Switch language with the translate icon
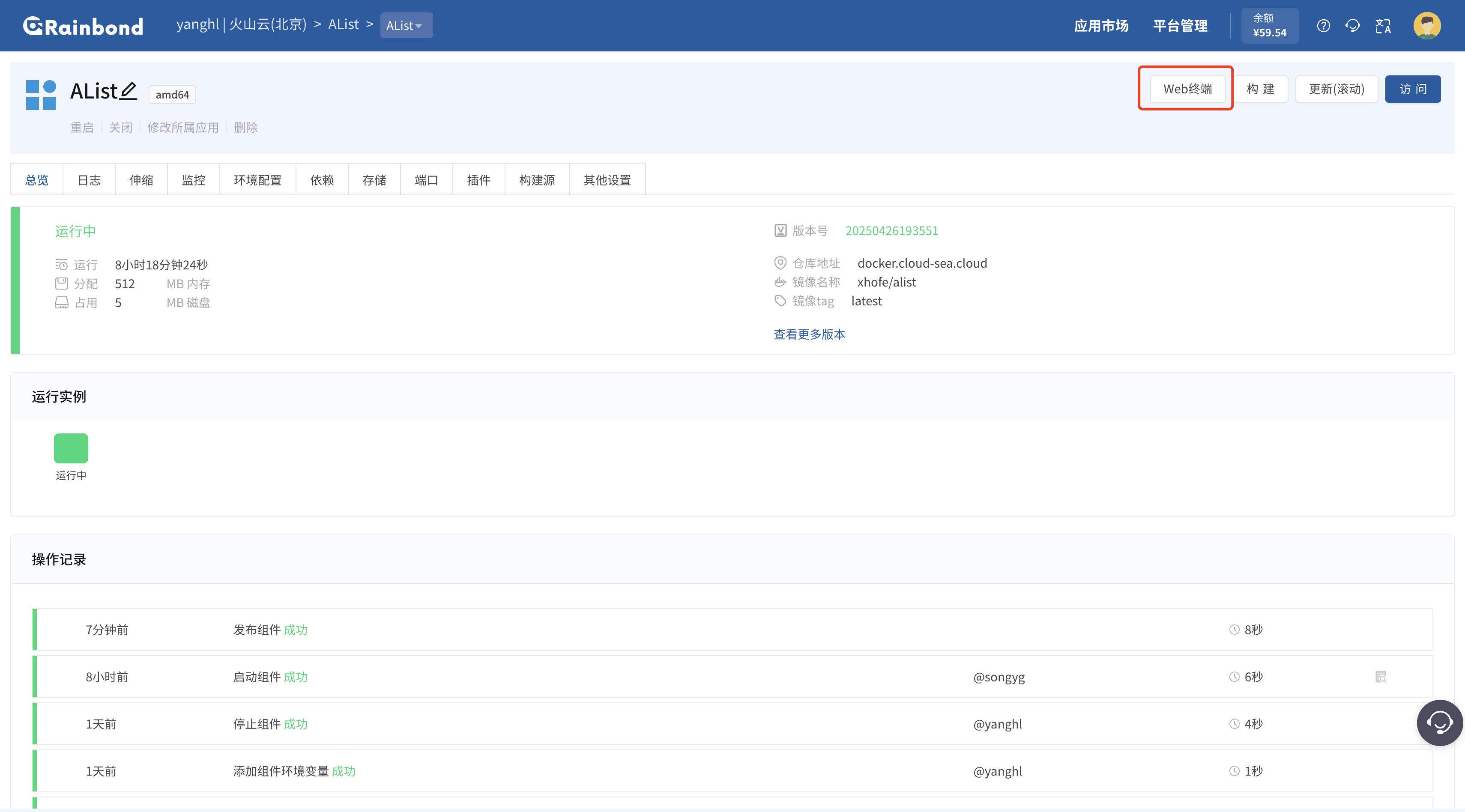Screen dimensions: 1465x812 coord(1383,26)
